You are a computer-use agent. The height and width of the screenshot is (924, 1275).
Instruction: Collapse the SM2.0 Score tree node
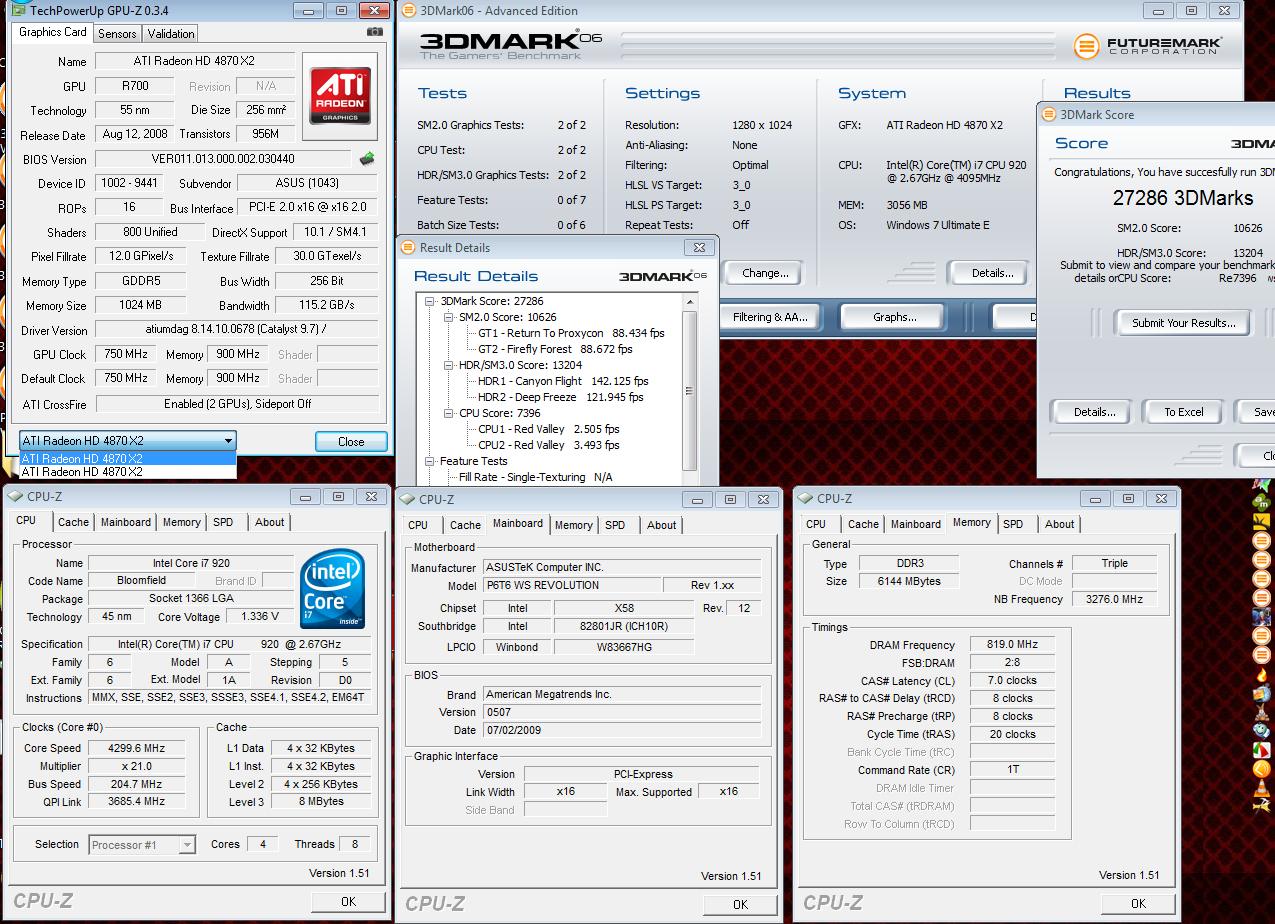449,317
